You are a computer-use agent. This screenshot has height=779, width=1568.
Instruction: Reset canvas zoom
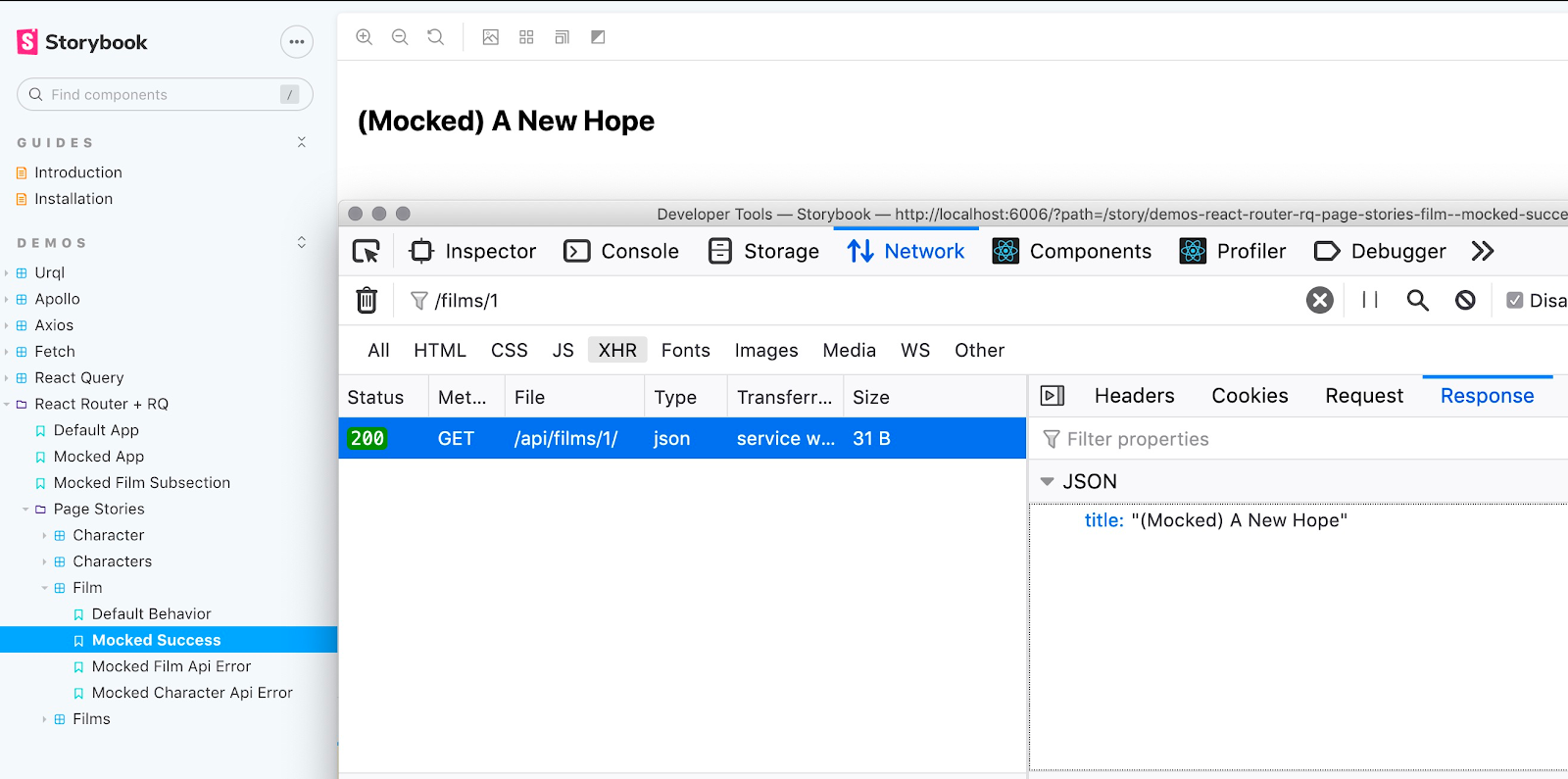(436, 37)
